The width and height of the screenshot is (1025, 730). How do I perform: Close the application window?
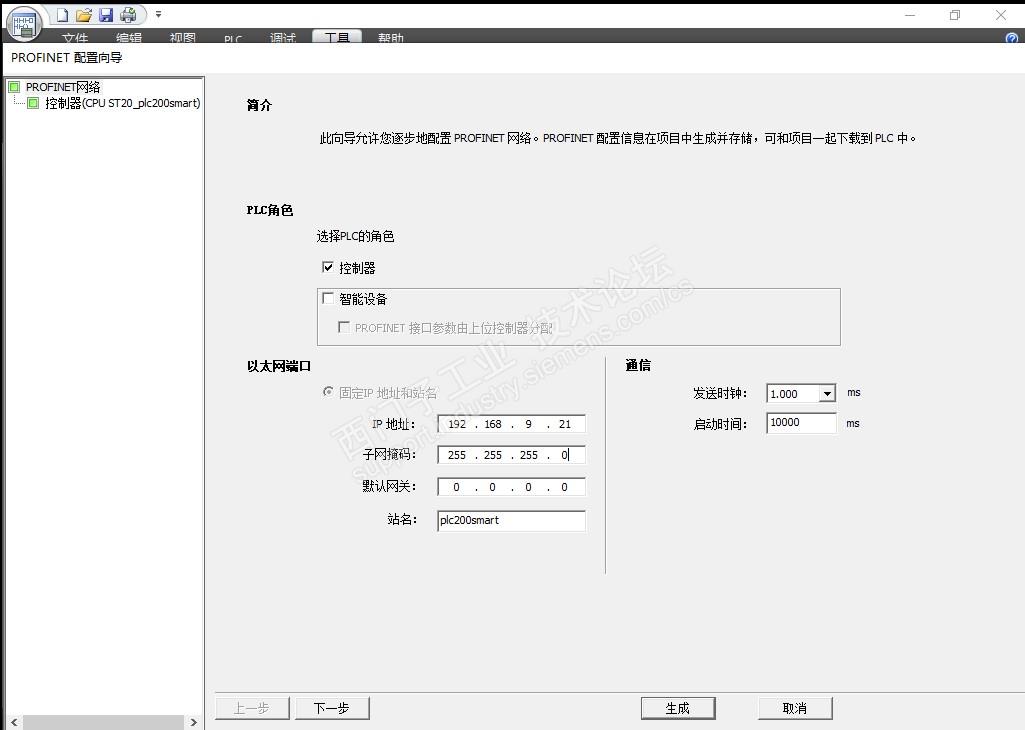pos(1001,15)
